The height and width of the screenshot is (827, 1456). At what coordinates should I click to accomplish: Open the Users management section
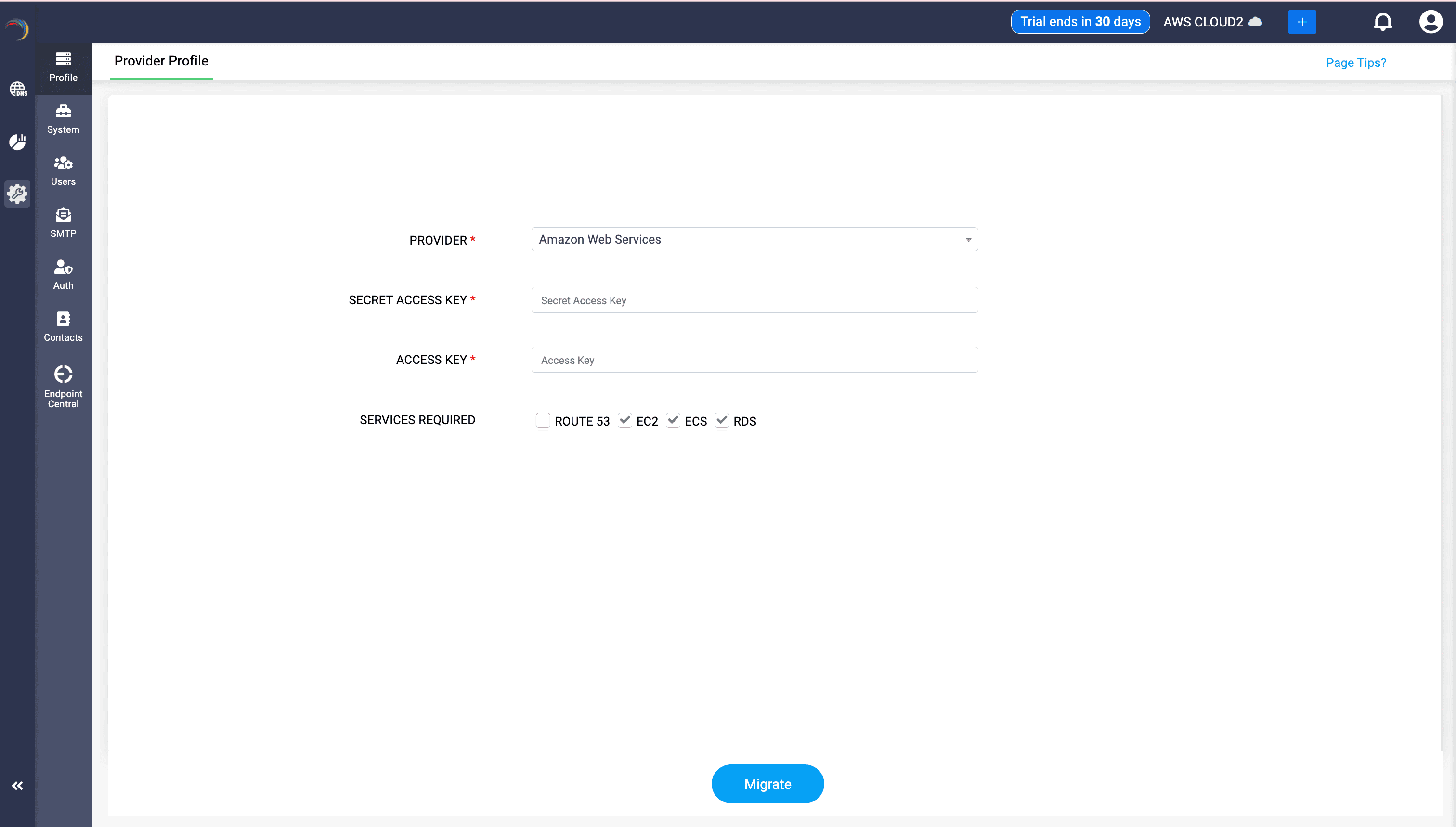(63, 170)
